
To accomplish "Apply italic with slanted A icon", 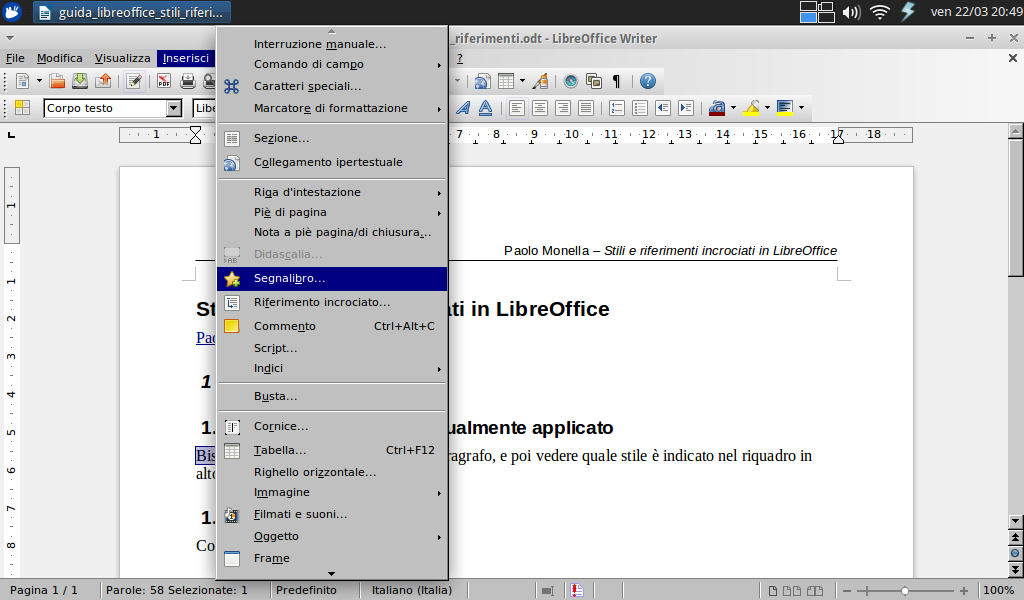I will [463, 108].
